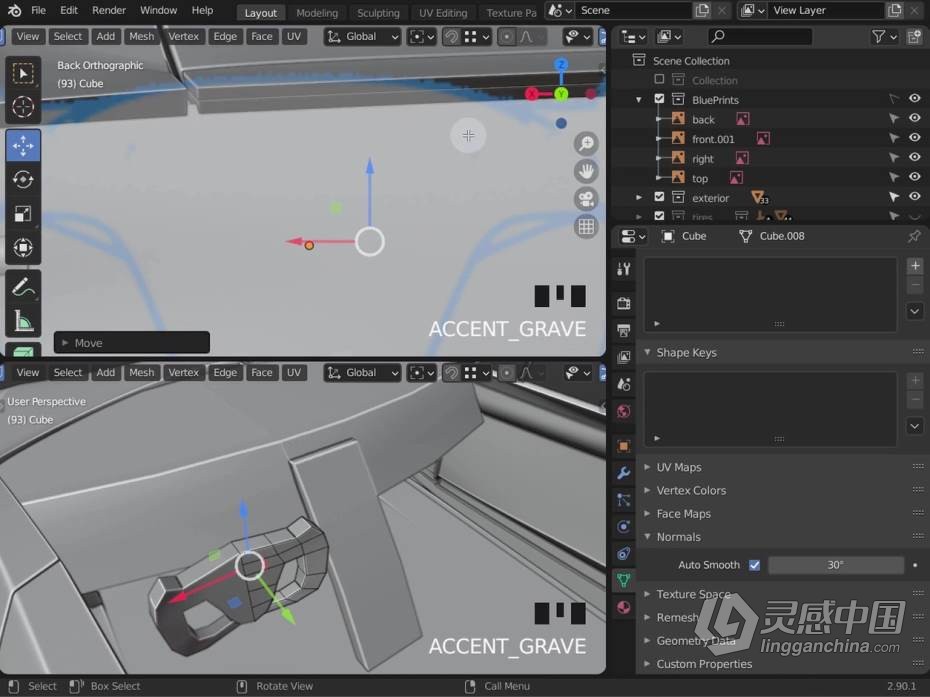Open the View Layer properties tab icon

tap(623, 357)
